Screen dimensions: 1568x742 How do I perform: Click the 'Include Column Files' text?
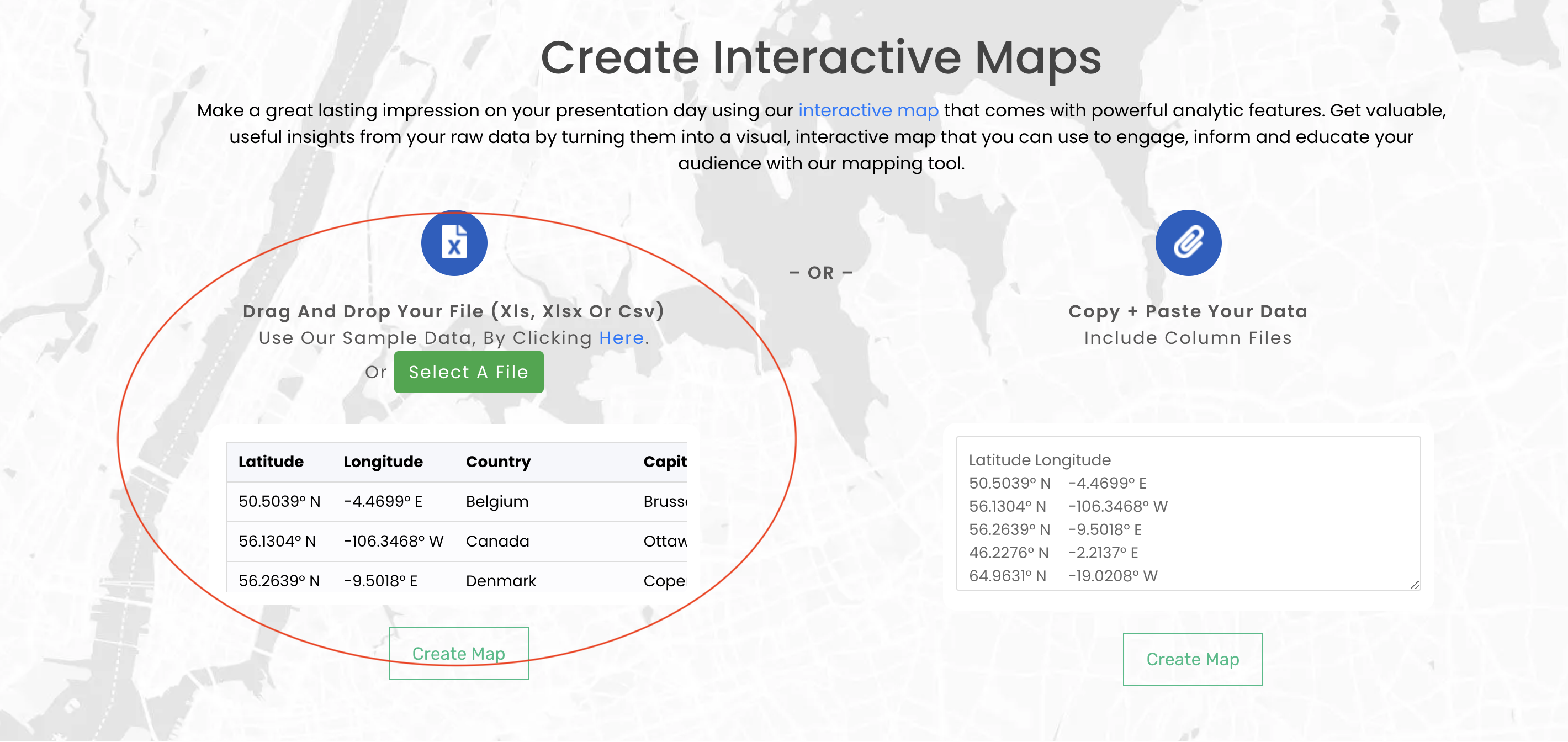click(1188, 338)
